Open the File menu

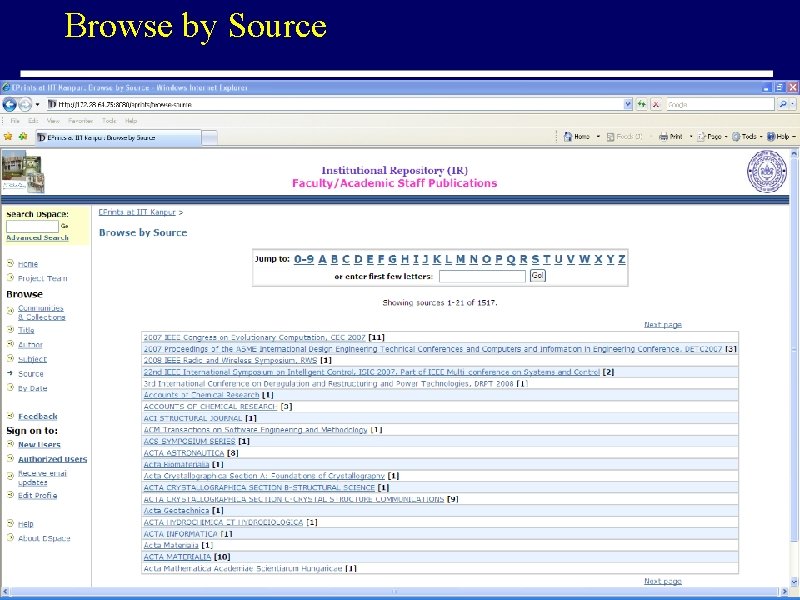(x=15, y=121)
